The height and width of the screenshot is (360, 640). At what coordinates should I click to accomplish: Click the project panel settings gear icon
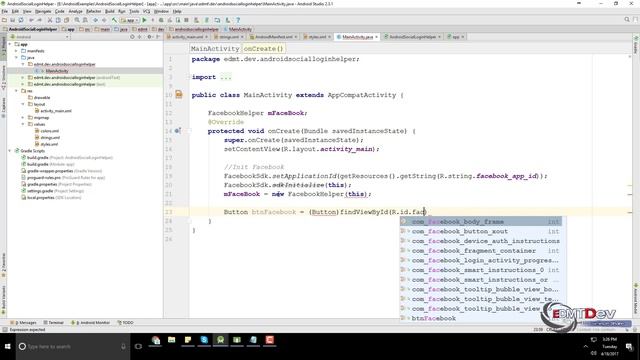point(149,37)
